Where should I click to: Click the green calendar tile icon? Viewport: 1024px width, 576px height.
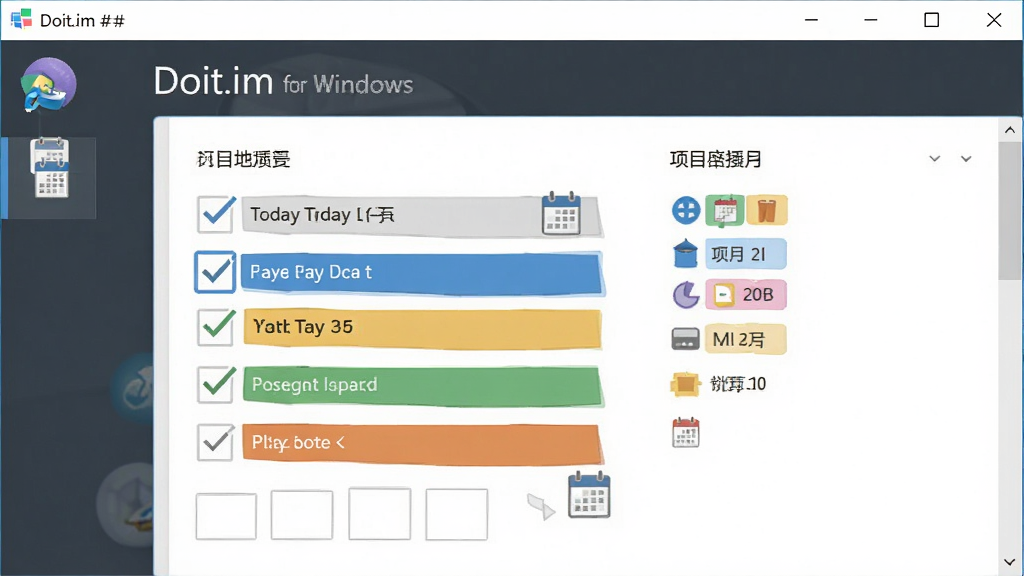[724, 210]
